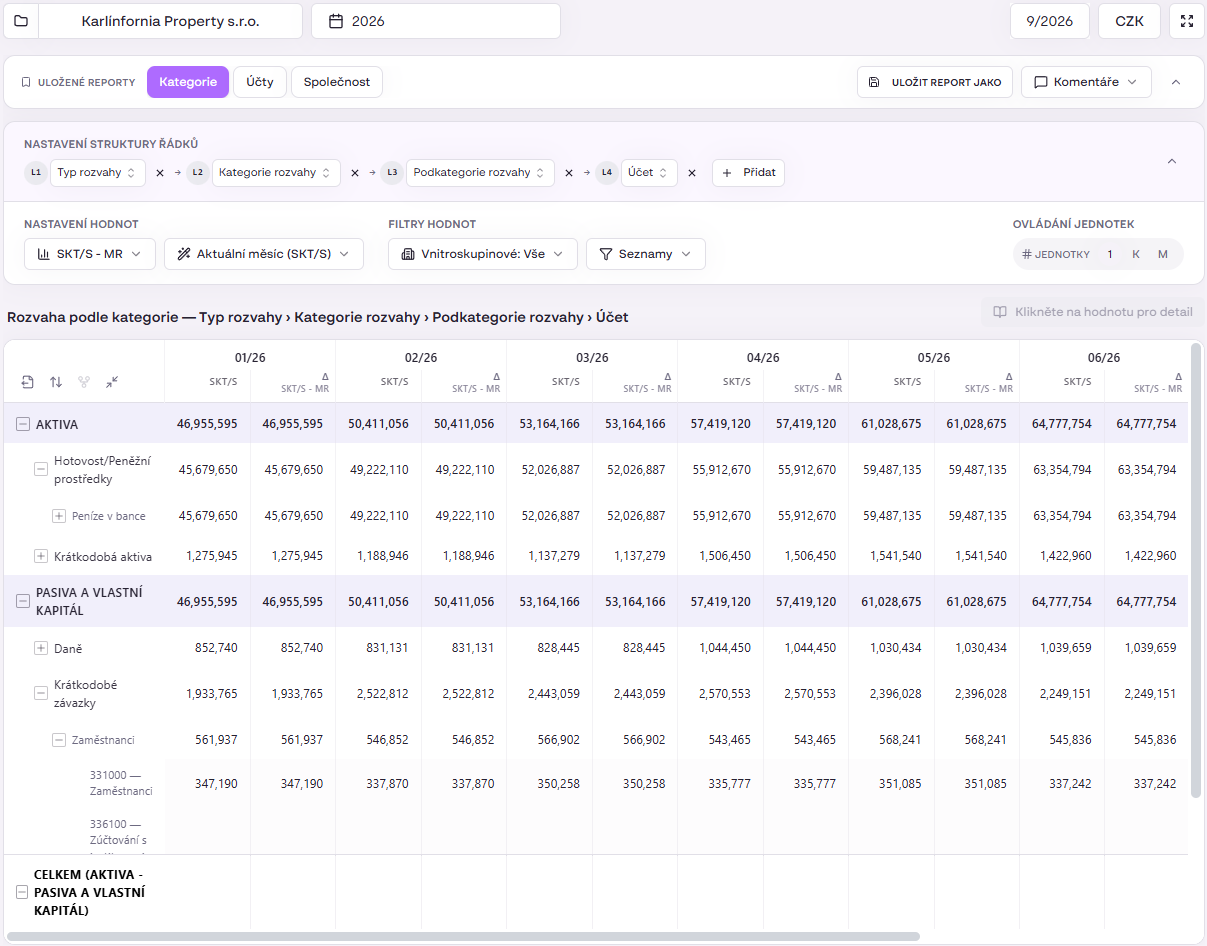Open the SKT/S - MR values dropdown

[x=90, y=254]
